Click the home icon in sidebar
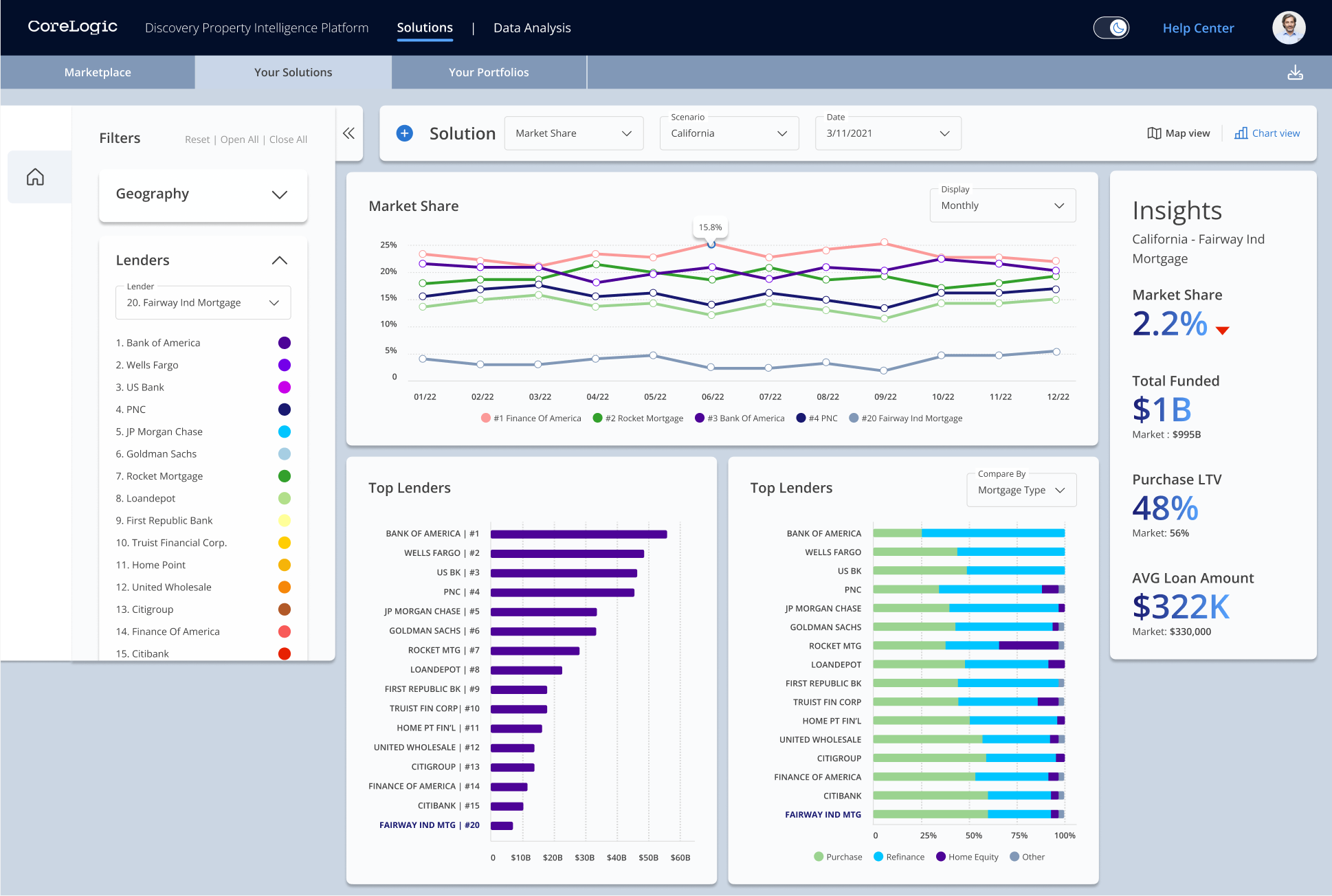1332x896 pixels. (35, 177)
